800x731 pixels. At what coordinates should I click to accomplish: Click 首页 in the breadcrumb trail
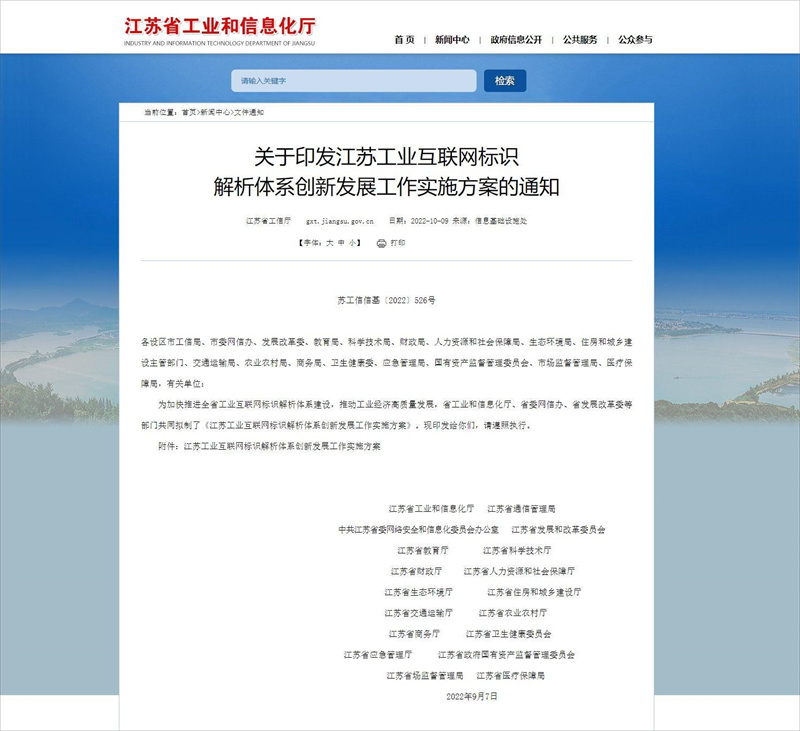pos(189,113)
